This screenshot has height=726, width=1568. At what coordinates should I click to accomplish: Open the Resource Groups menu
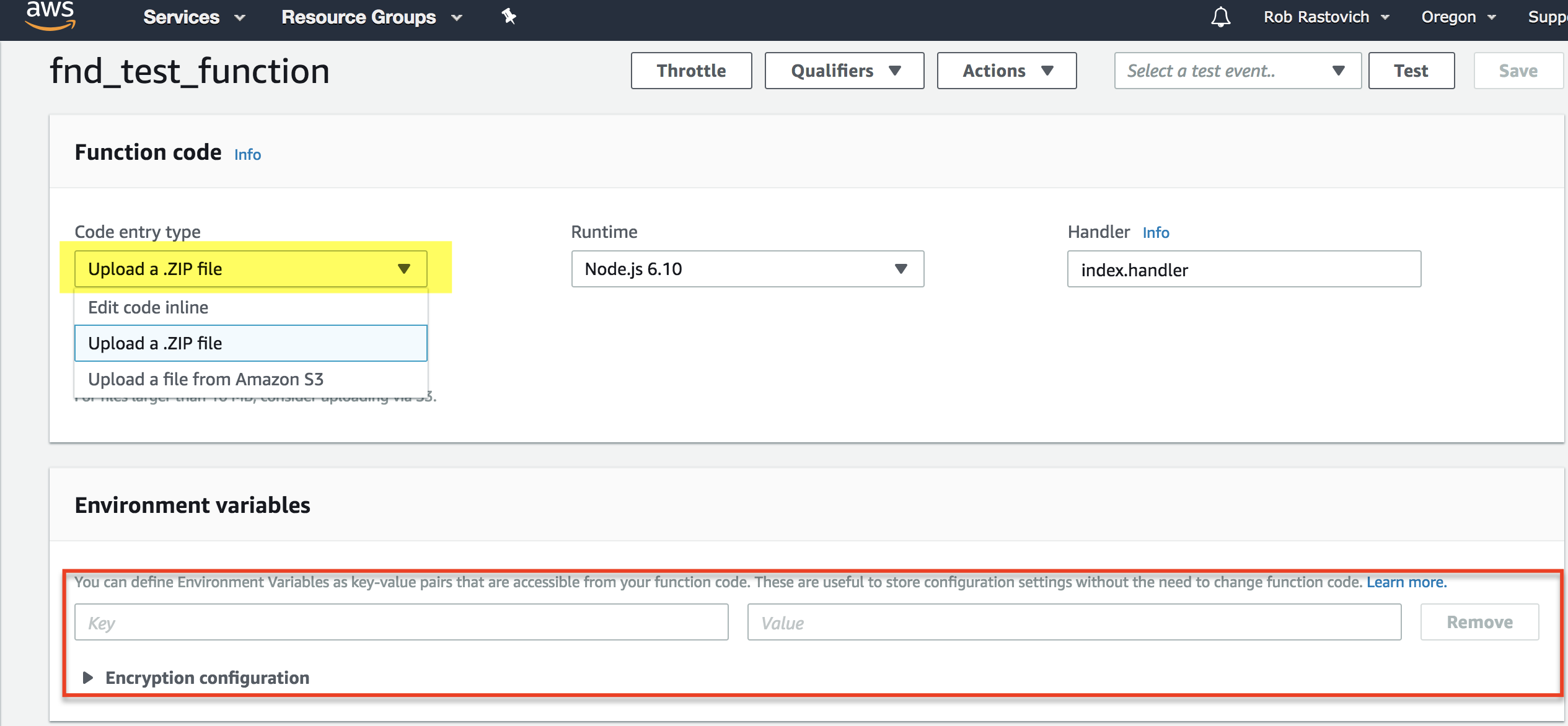tap(372, 17)
